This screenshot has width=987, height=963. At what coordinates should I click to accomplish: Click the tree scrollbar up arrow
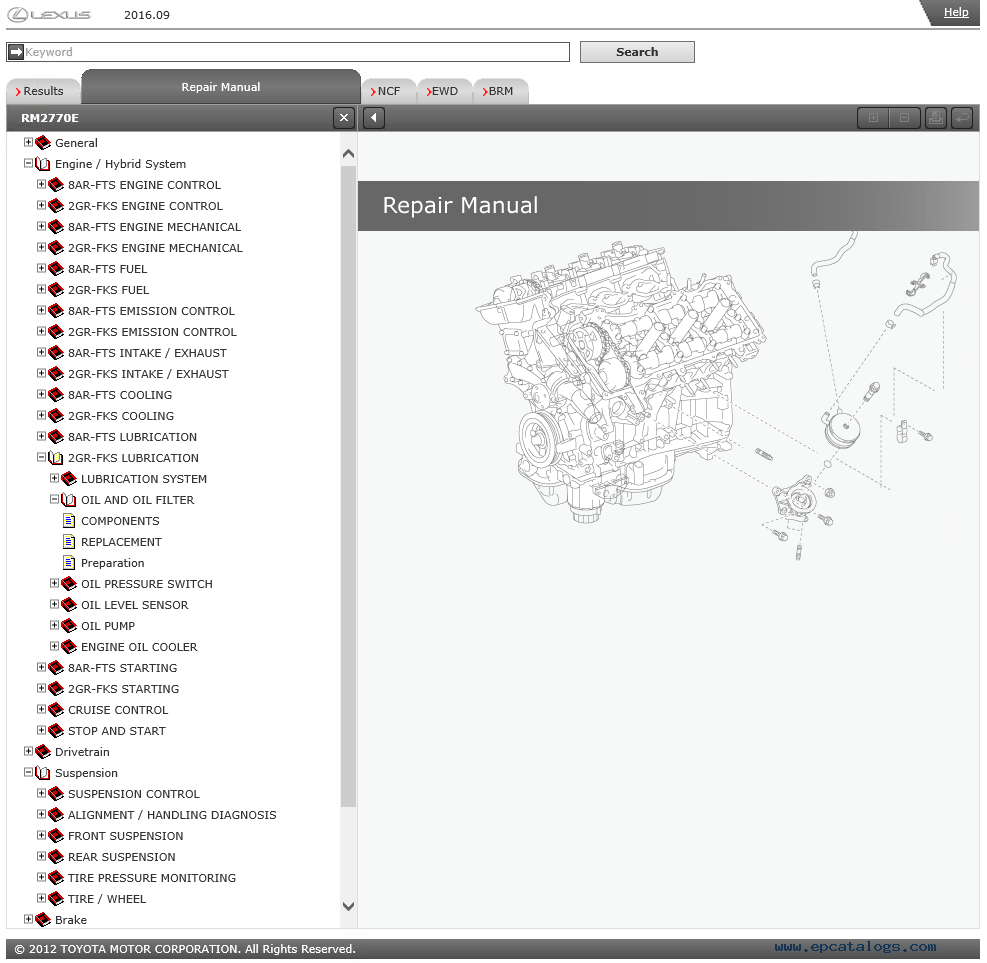click(348, 154)
